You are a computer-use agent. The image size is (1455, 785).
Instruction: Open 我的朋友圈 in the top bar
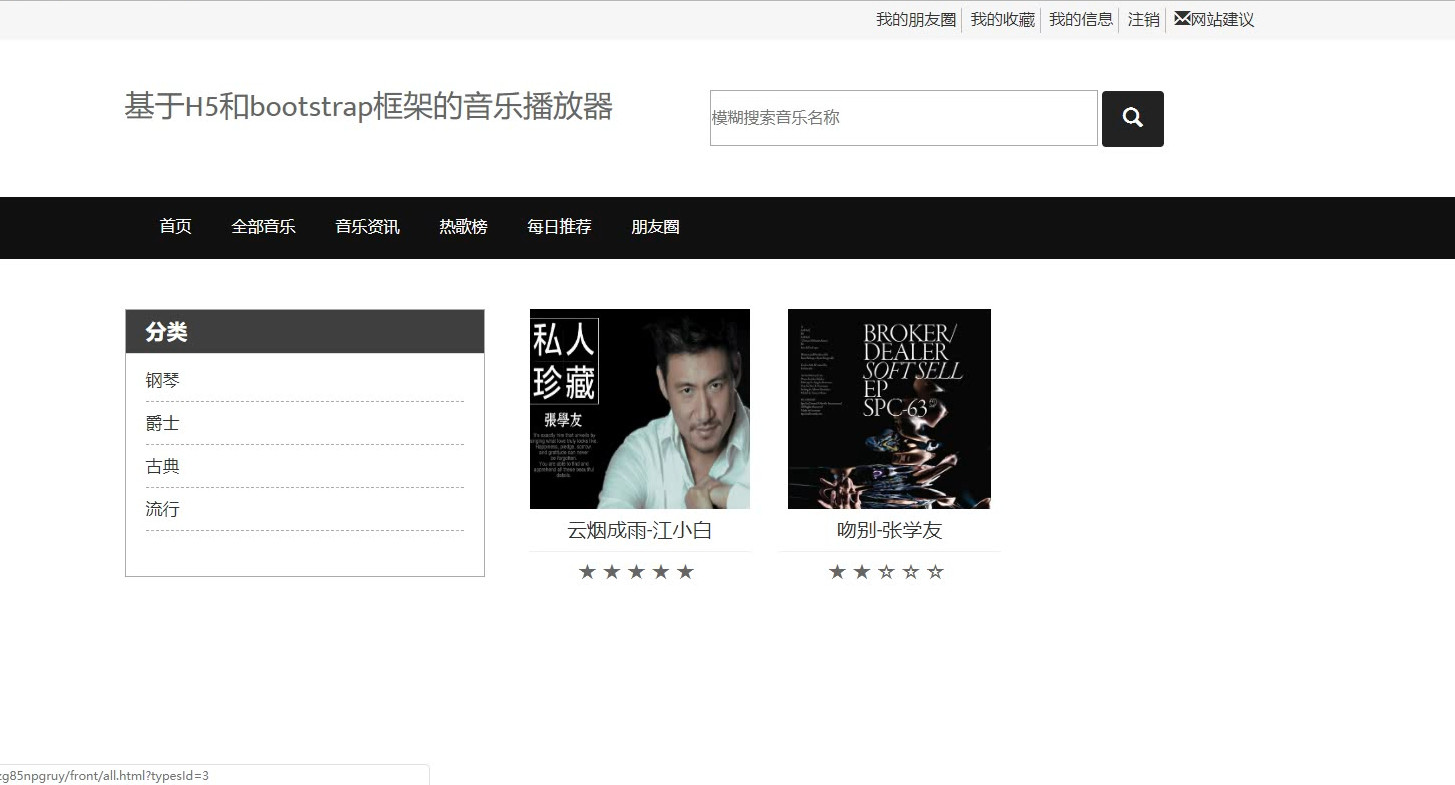[x=916, y=19]
